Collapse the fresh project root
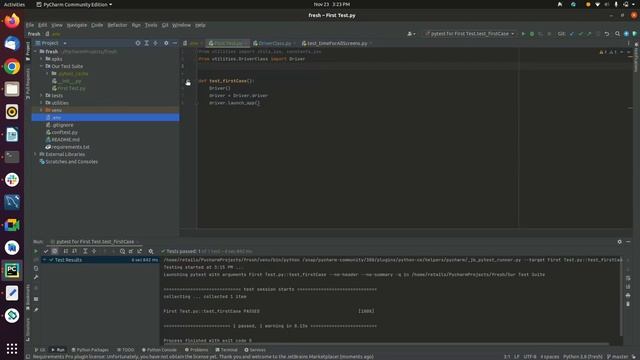Screen dimensions: 640x360 [36, 51]
